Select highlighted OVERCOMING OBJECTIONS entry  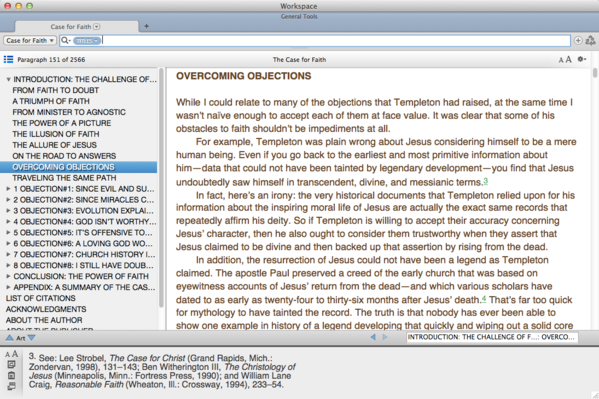(78, 167)
